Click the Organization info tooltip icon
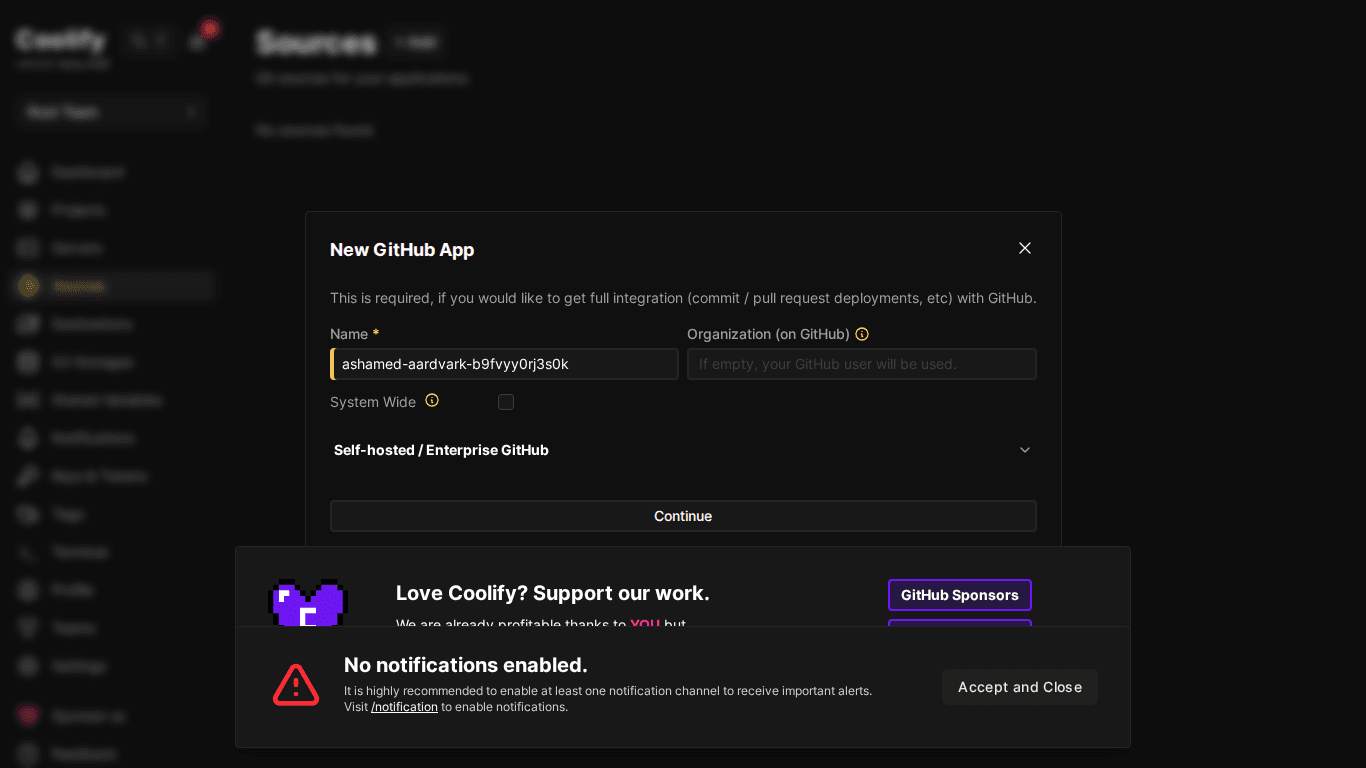This screenshot has width=1366, height=768. (862, 334)
